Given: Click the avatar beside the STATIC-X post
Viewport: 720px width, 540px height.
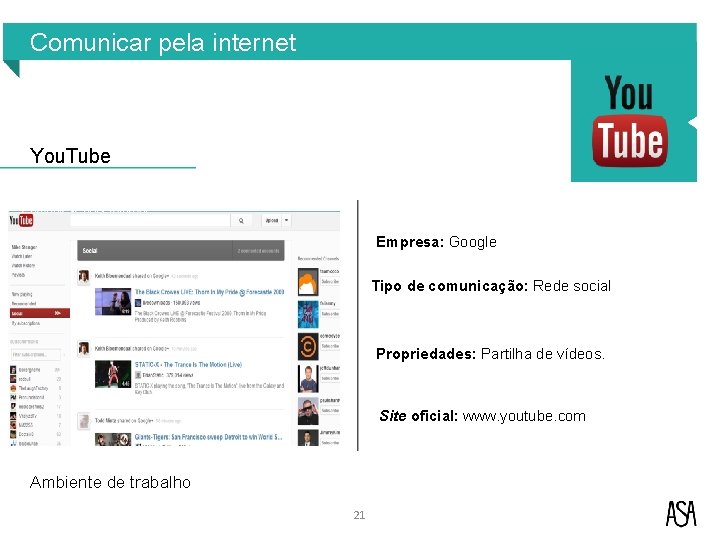Looking at the screenshot, I should point(84,349).
